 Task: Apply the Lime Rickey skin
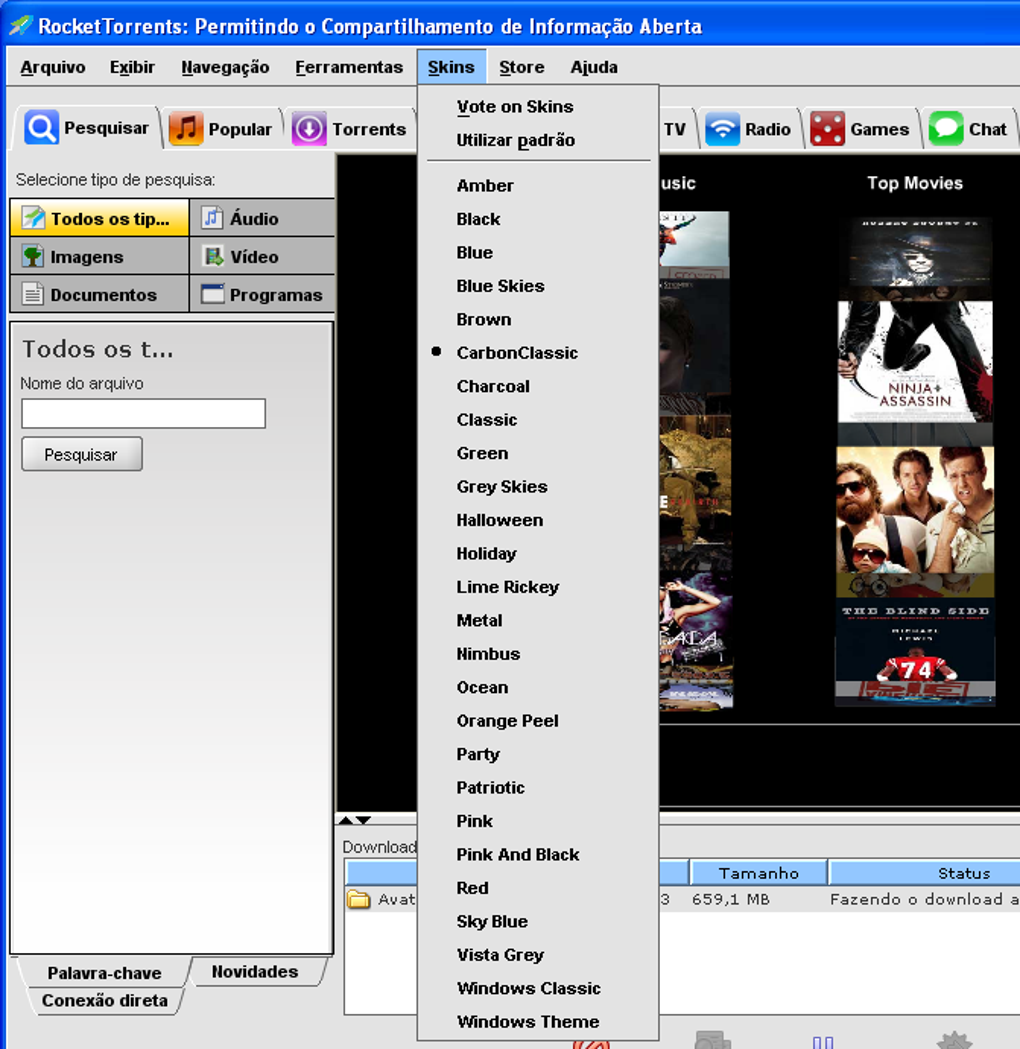tap(538, 587)
